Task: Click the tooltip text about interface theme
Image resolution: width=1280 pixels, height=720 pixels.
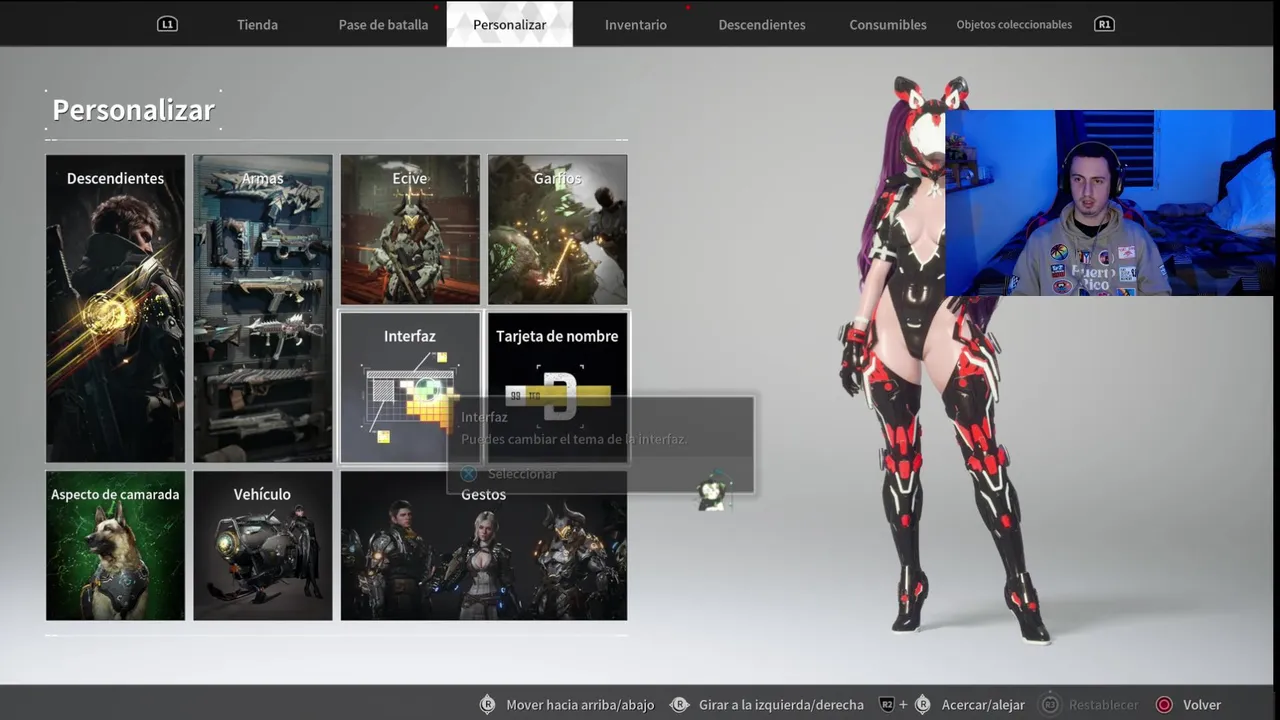Action: click(x=574, y=439)
